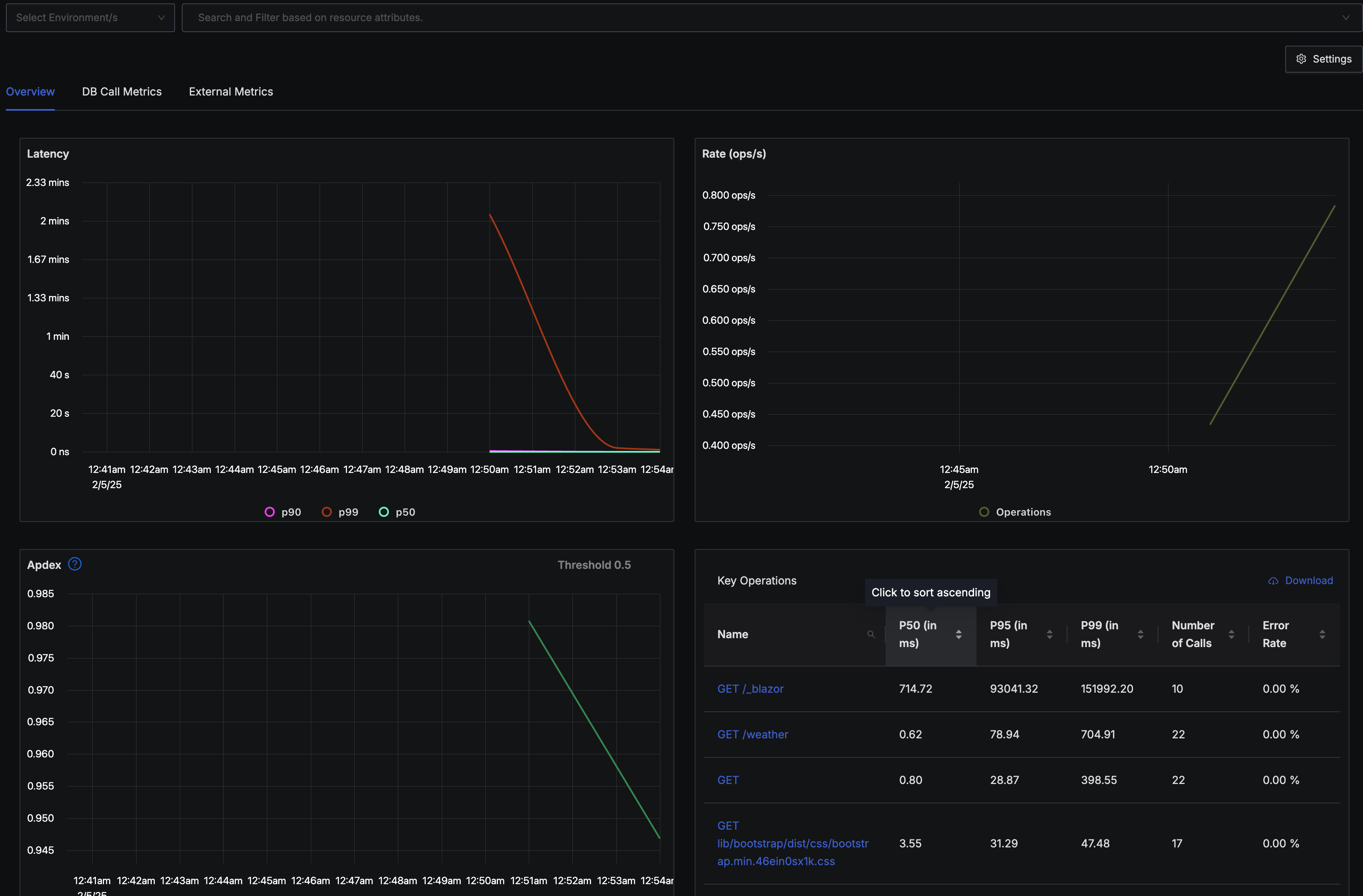Screen dimensions: 1363x896
Task: Click the Apdex help question-mark icon
Action: click(x=75, y=564)
